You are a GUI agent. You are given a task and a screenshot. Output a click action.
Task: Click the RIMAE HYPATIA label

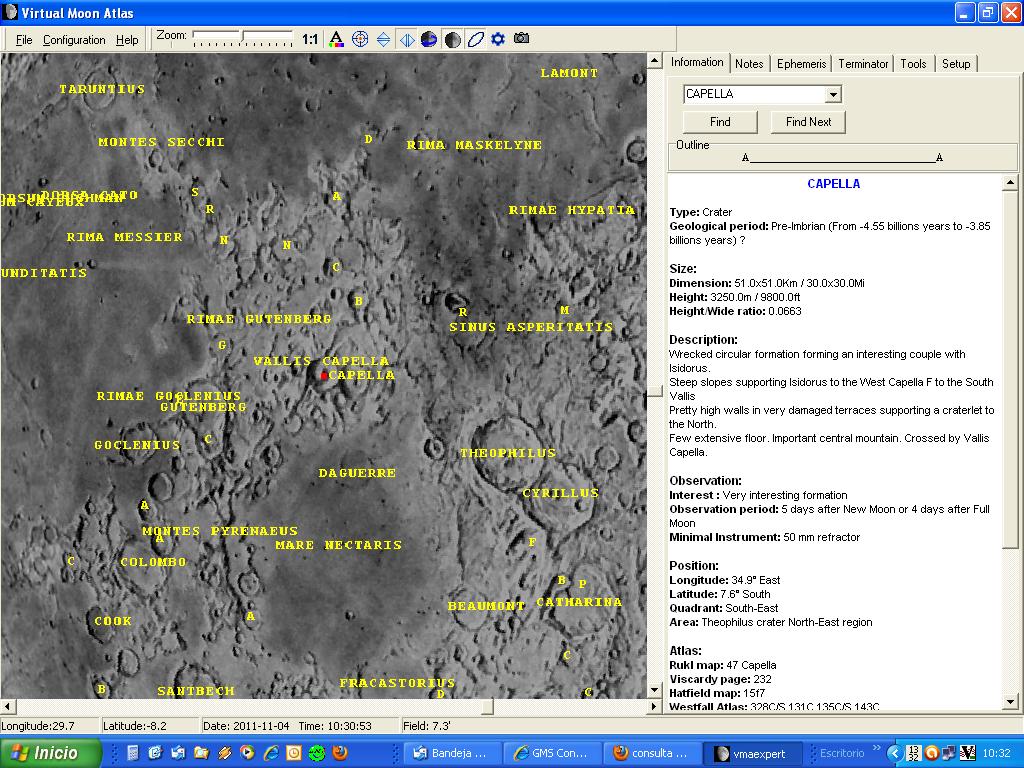pos(571,210)
